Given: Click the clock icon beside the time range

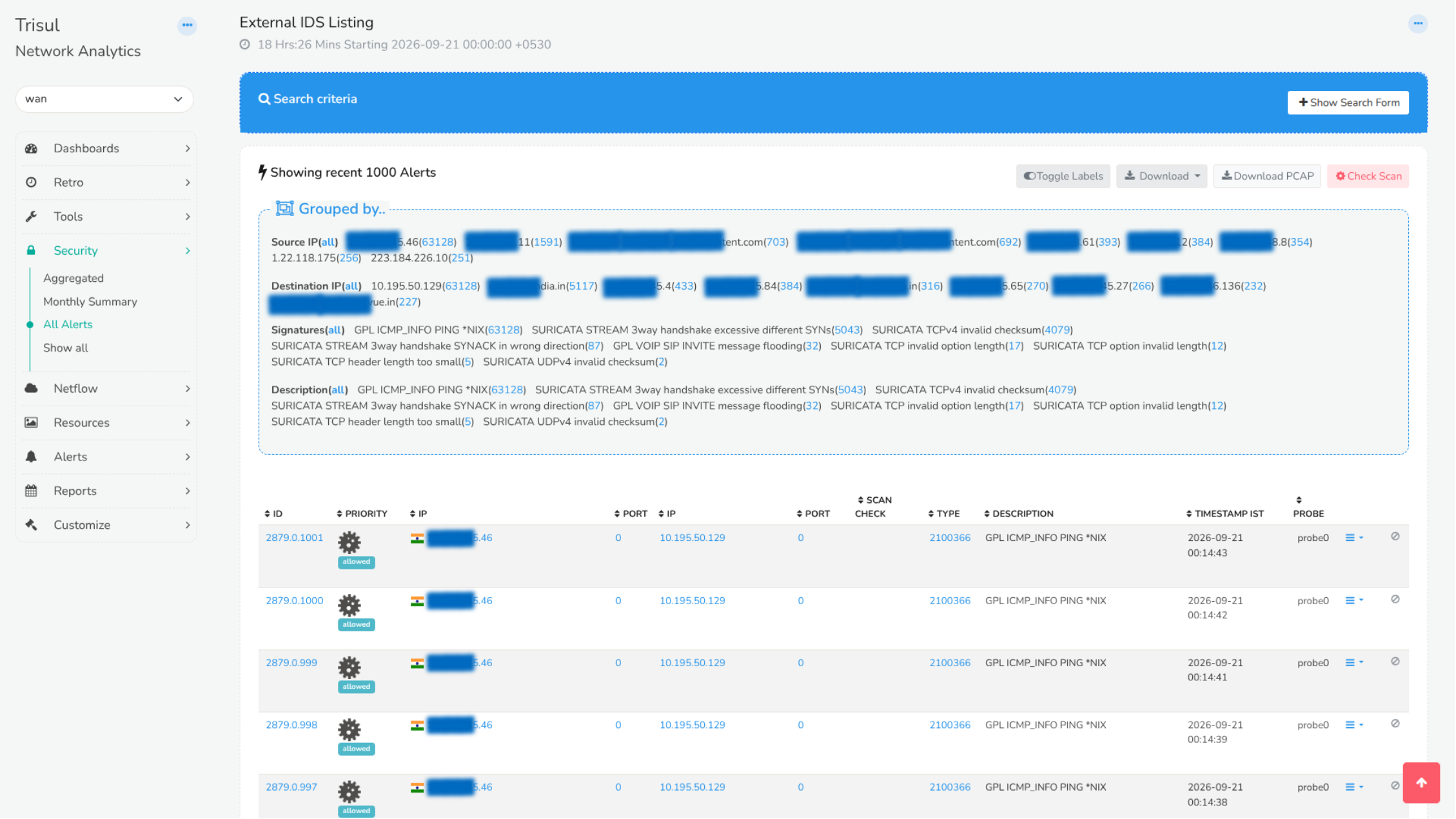Looking at the screenshot, I should pyautogui.click(x=245, y=44).
